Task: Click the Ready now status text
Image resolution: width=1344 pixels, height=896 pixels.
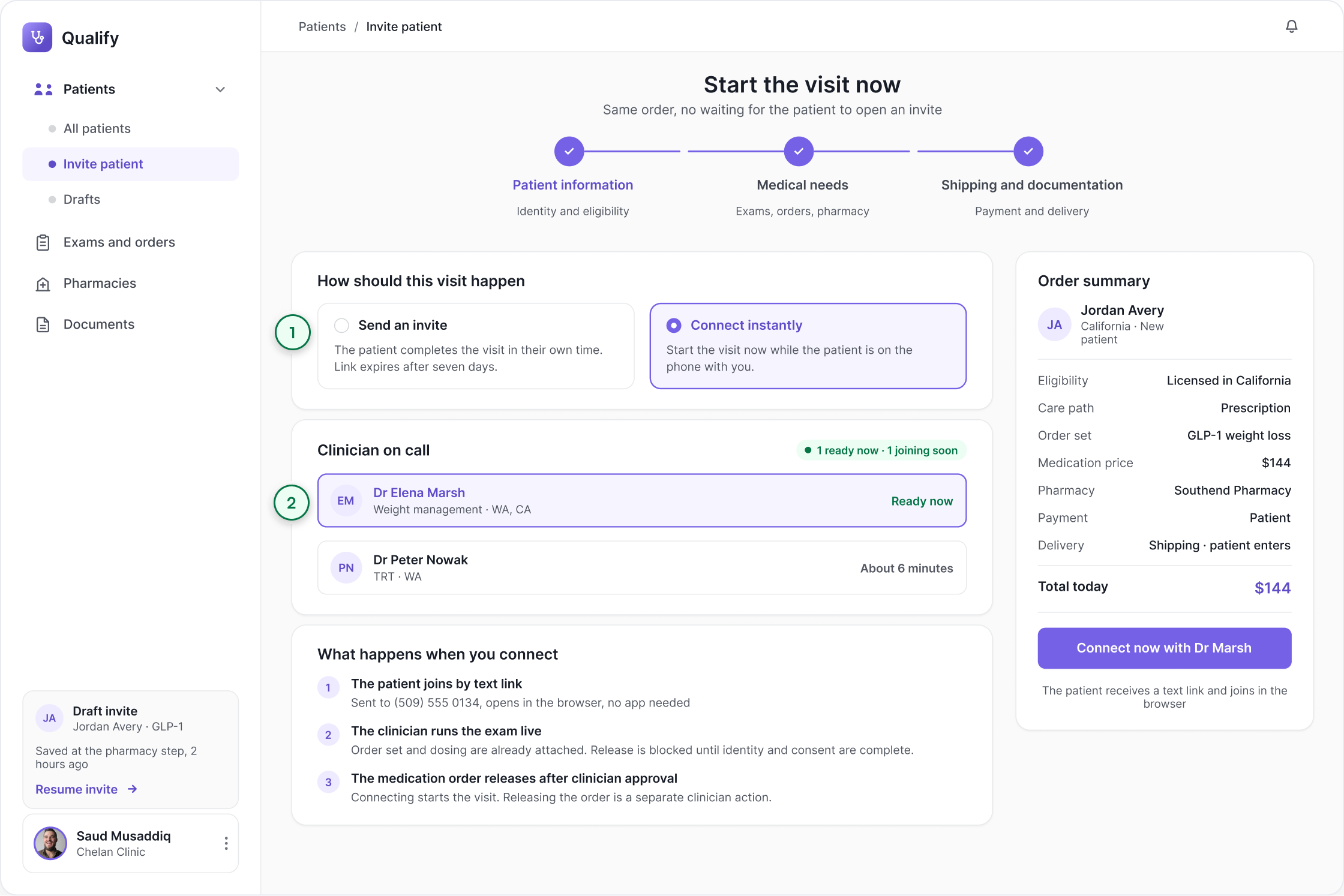Action: tap(922, 501)
